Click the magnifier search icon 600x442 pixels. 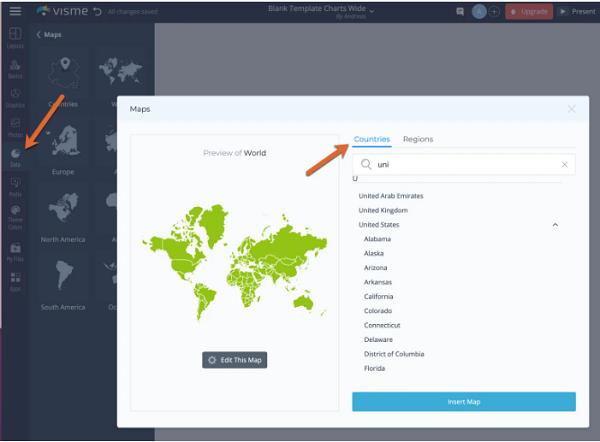pyautogui.click(x=366, y=165)
